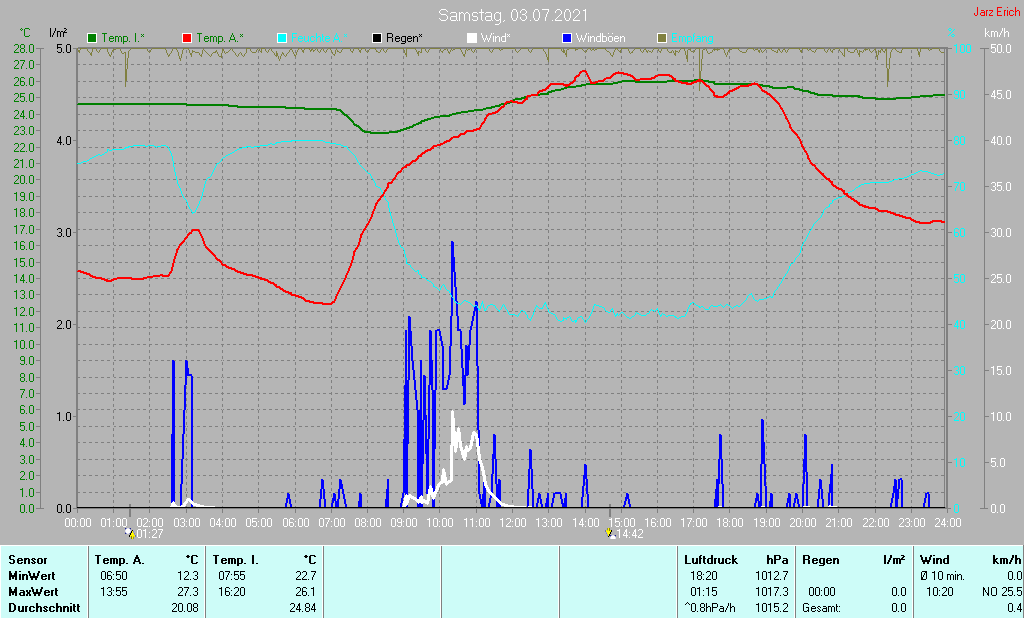Click the Temp. A. maximum value 27.3
The height and width of the screenshot is (618, 1024).
pyautogui.click(x=188, y=592)
